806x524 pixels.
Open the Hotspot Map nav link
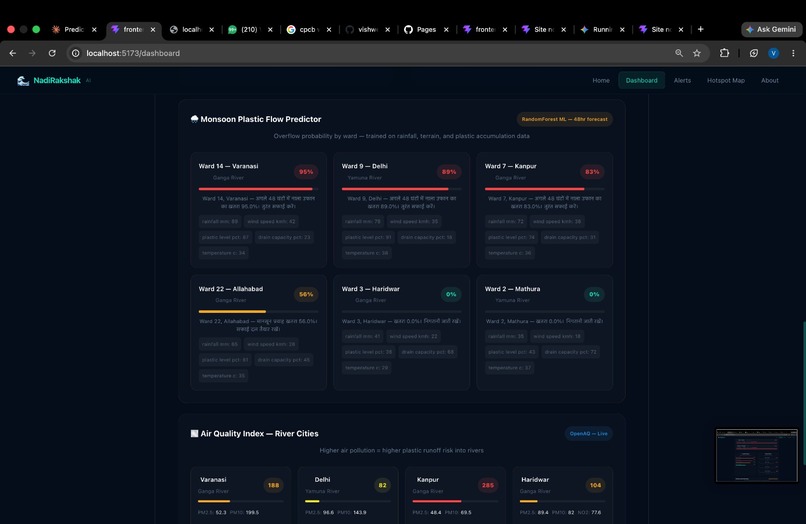click(x=725, y=81)
